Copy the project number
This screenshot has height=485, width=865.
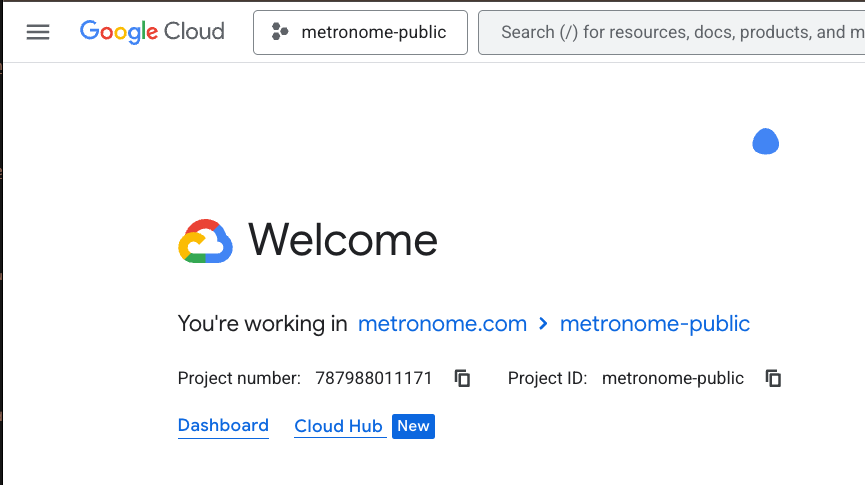pos(462,379)
